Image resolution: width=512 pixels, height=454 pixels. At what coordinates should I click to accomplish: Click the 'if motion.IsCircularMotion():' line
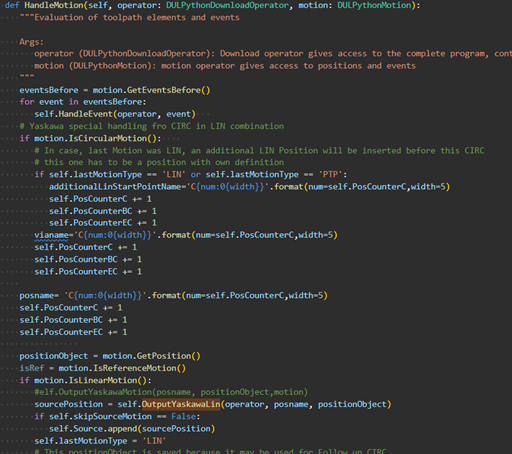90,138
